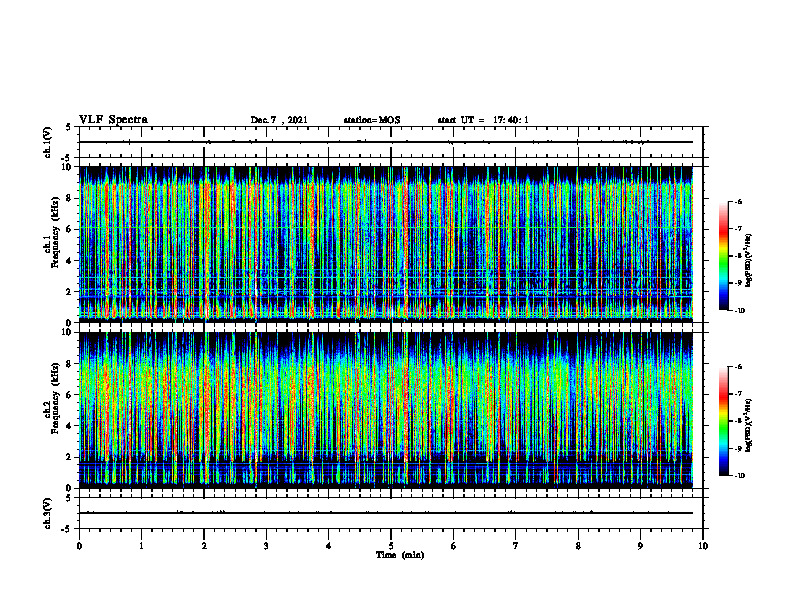This screenshot has height=612, width=792.
Task: Click time axis tick label "1"
Action: [141, 546]
